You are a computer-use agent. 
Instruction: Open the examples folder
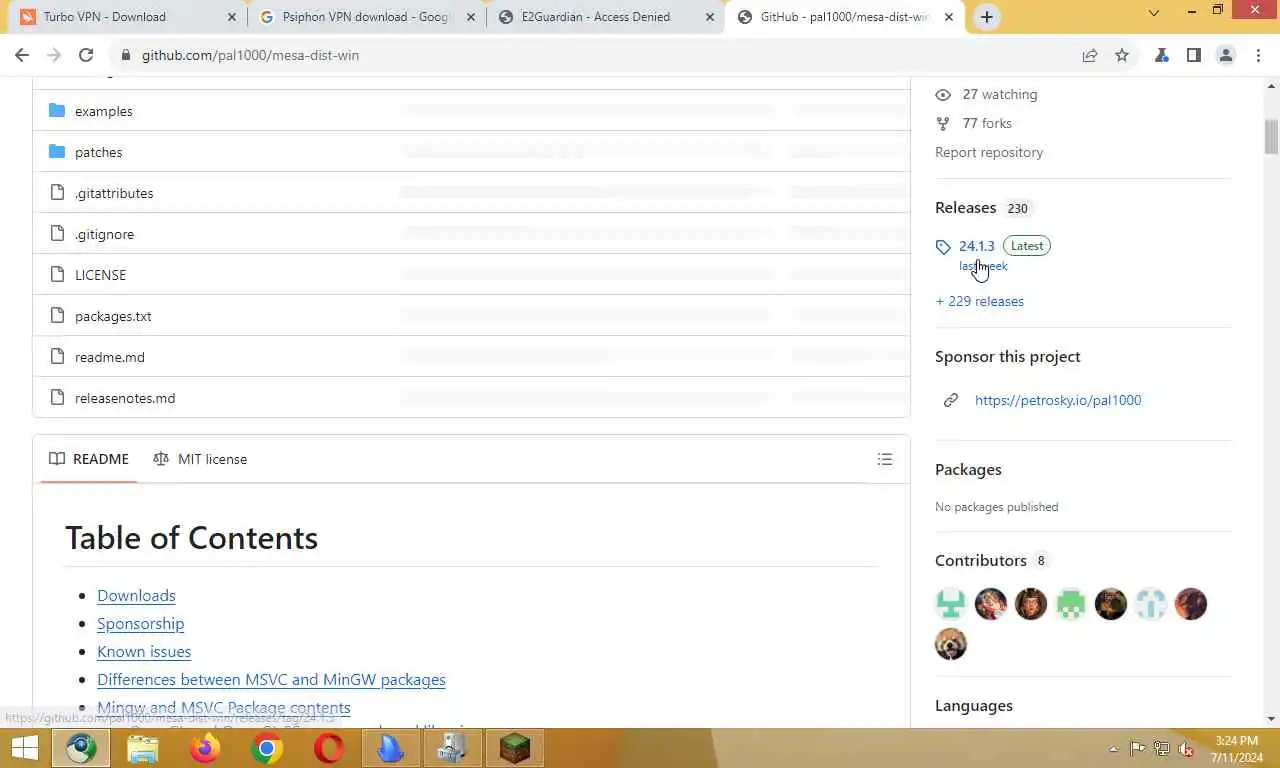tap(104, 111)
